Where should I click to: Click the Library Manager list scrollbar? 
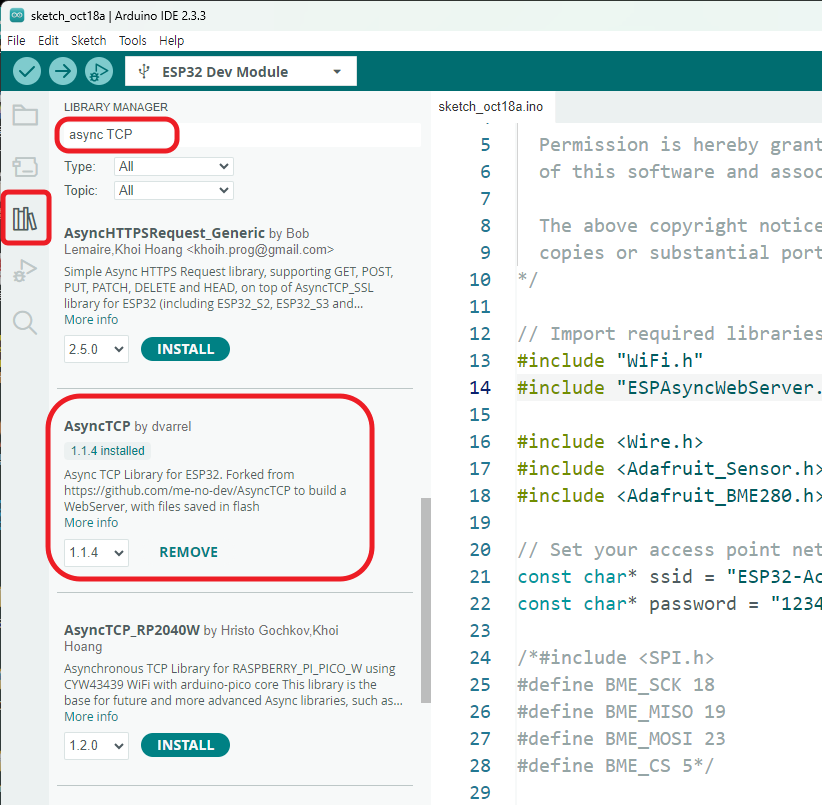coord(426,600)
